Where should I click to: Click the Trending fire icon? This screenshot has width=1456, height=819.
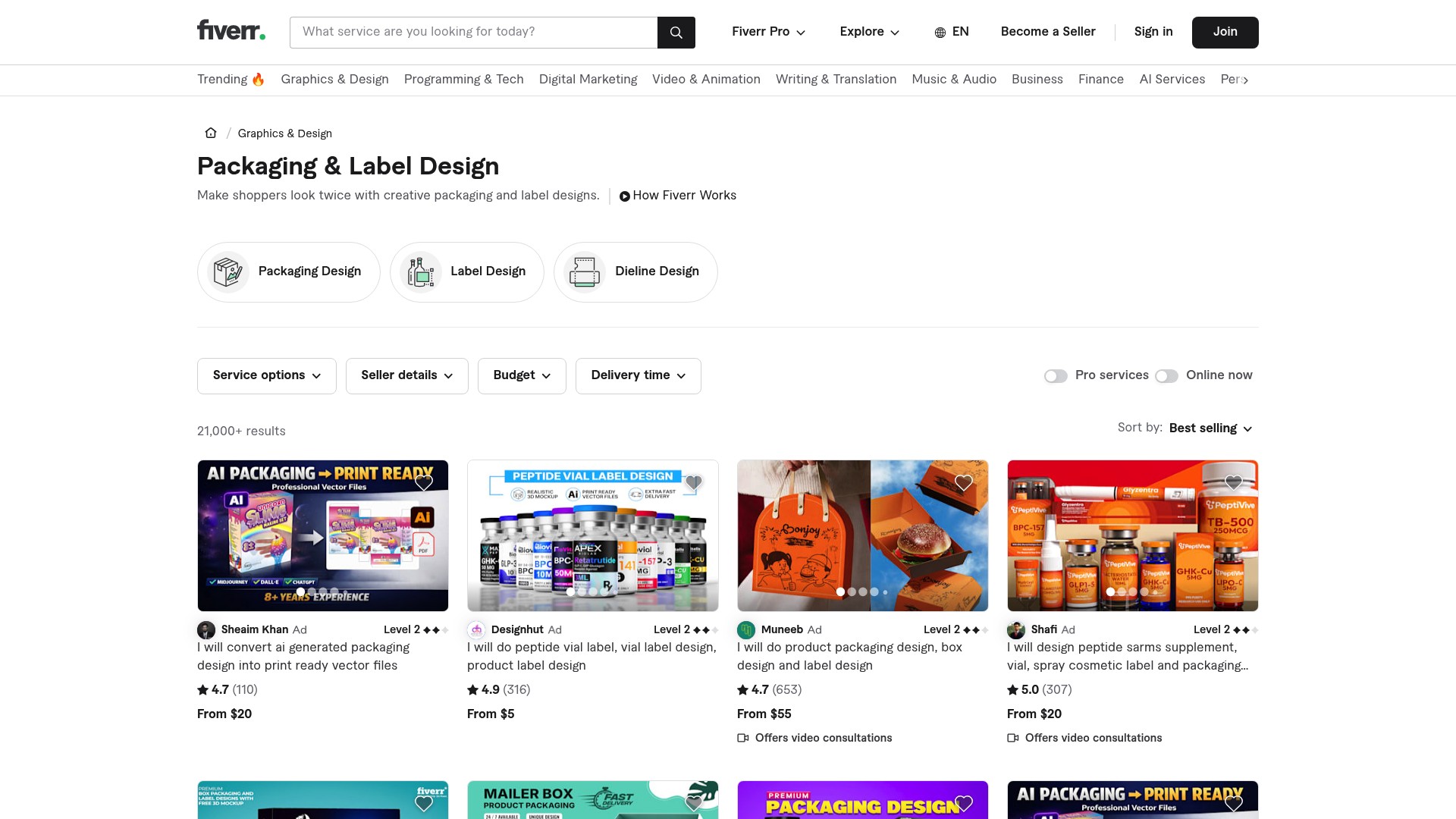258,80
